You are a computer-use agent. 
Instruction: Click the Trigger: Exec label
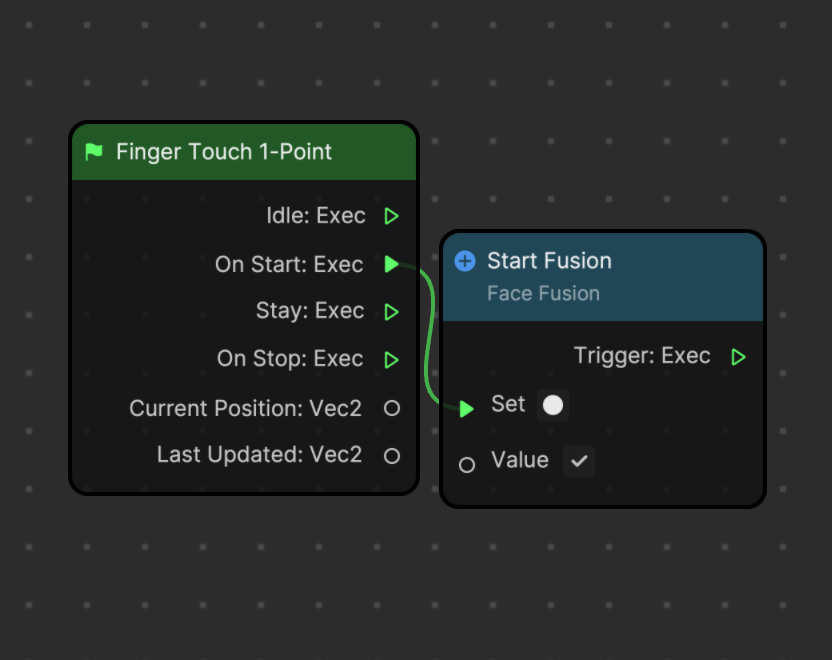coord(642,355)
